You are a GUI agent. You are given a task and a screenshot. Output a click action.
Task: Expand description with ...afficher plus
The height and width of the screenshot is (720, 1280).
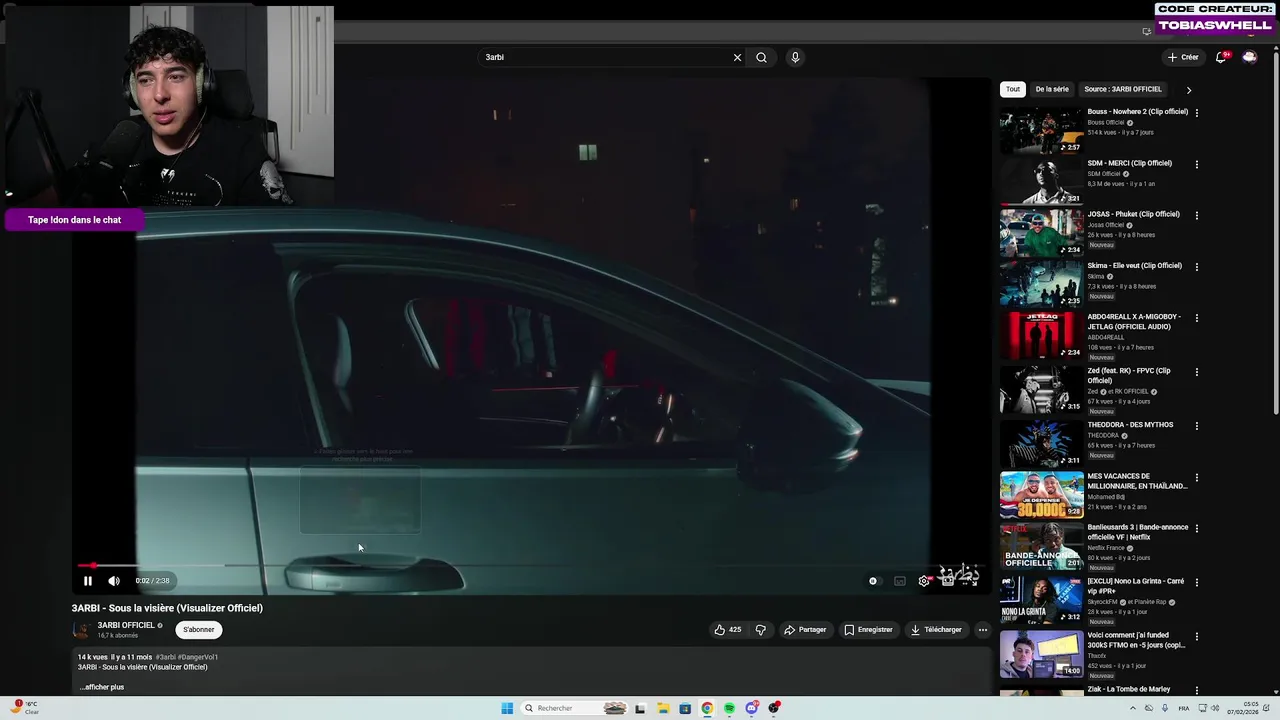[102, 687]
